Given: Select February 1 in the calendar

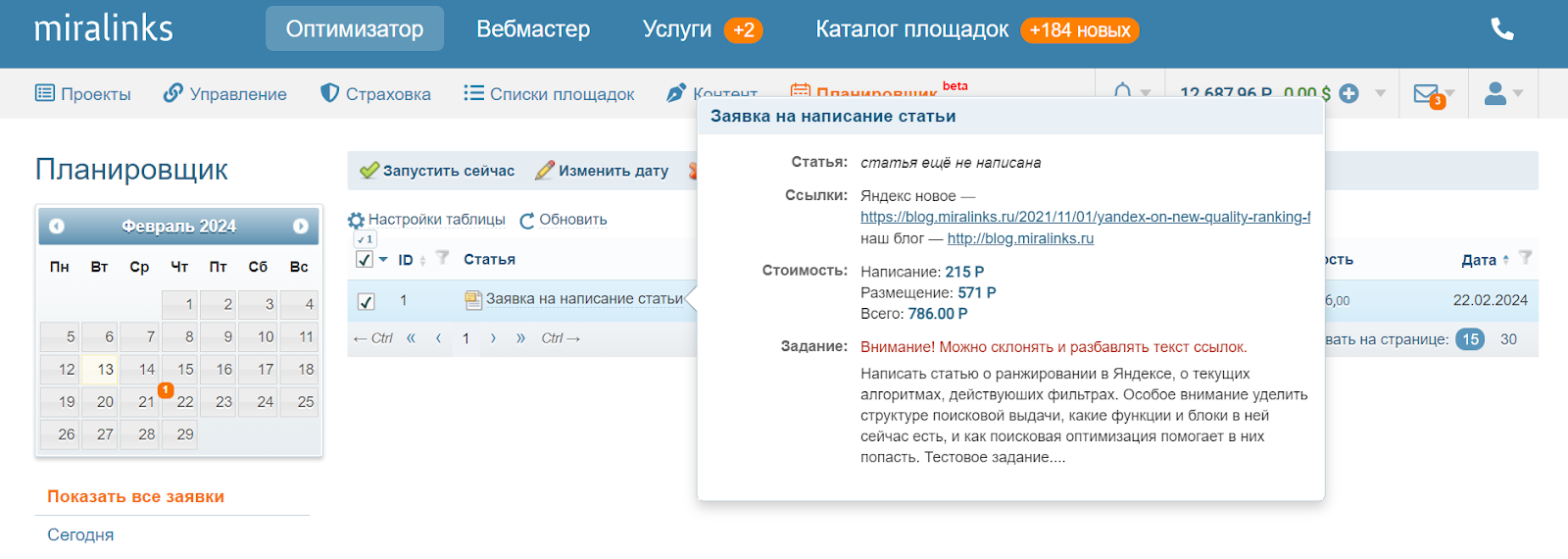Looking at the screenshot, I should (180, 304).
